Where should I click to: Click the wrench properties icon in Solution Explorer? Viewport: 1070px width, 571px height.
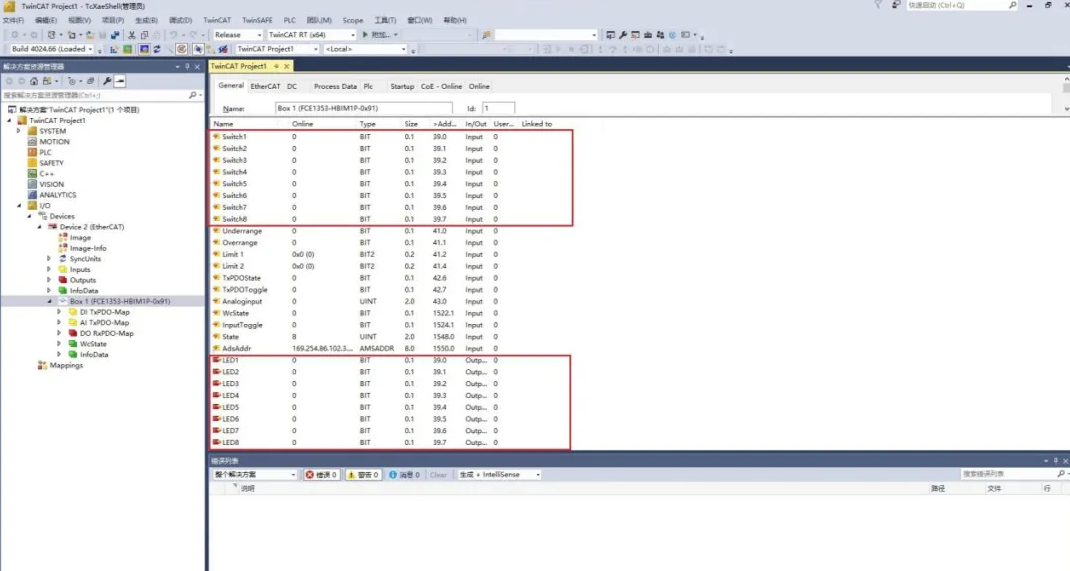(106, 81)
